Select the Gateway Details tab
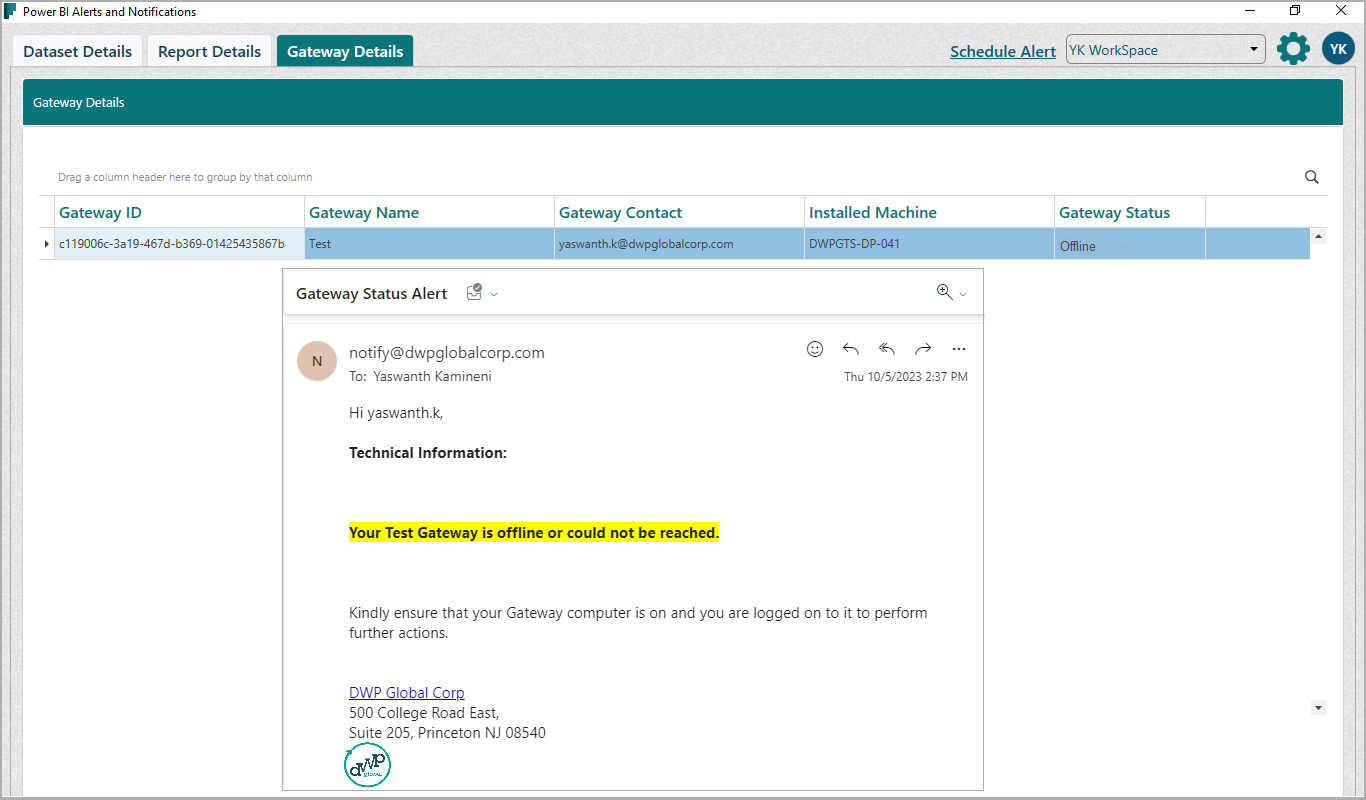This screenshot has width=1366, height=800. [x=345, y=52]
